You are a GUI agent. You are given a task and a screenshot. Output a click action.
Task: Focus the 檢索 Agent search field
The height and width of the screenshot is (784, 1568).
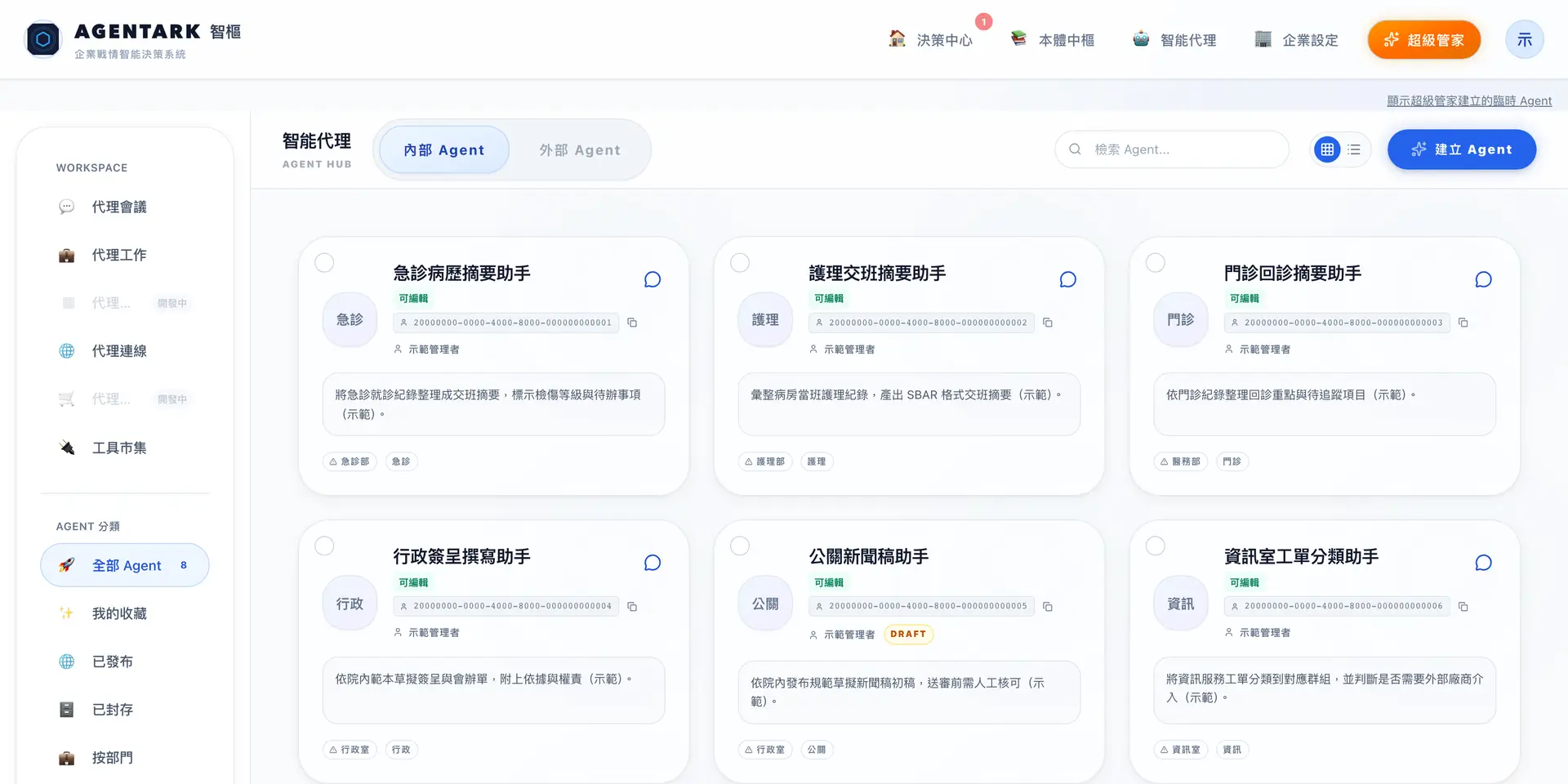(x=1172, y=149)
